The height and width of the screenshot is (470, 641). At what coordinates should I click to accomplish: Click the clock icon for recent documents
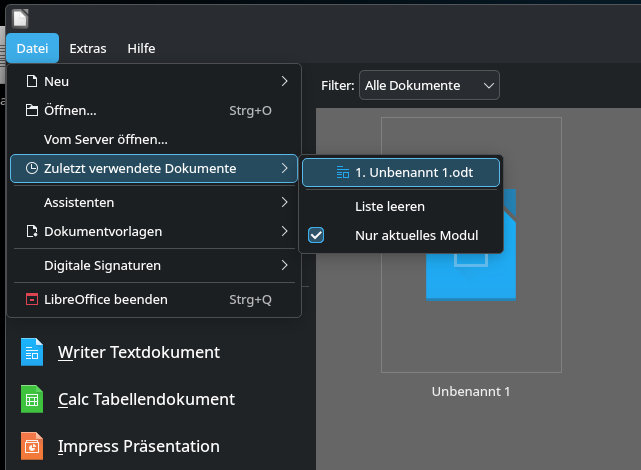click(x=31, y=168)
